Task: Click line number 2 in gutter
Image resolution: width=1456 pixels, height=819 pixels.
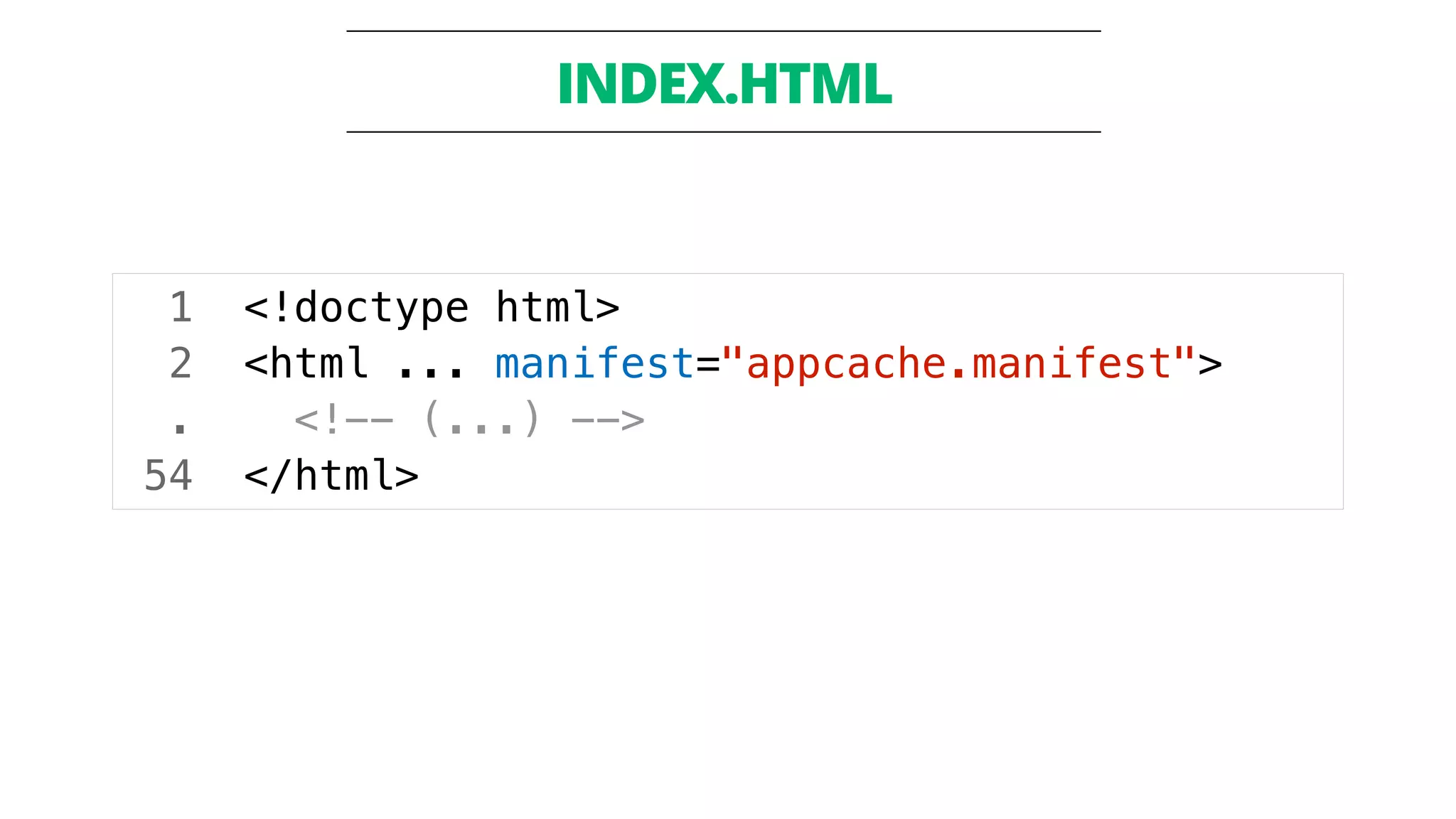Action: click(x=181, y=363)
